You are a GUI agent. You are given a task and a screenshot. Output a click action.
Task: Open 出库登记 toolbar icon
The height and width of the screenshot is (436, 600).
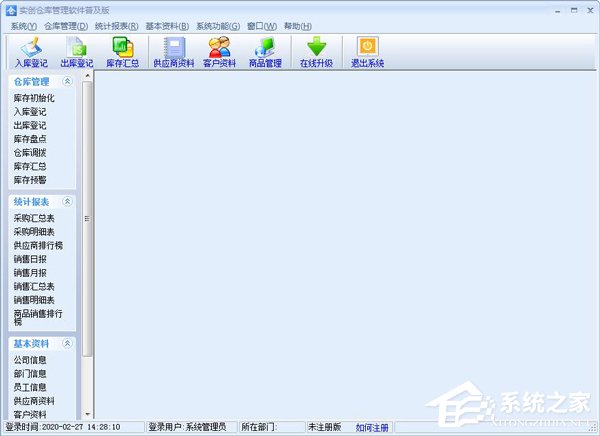click(77, 52)
